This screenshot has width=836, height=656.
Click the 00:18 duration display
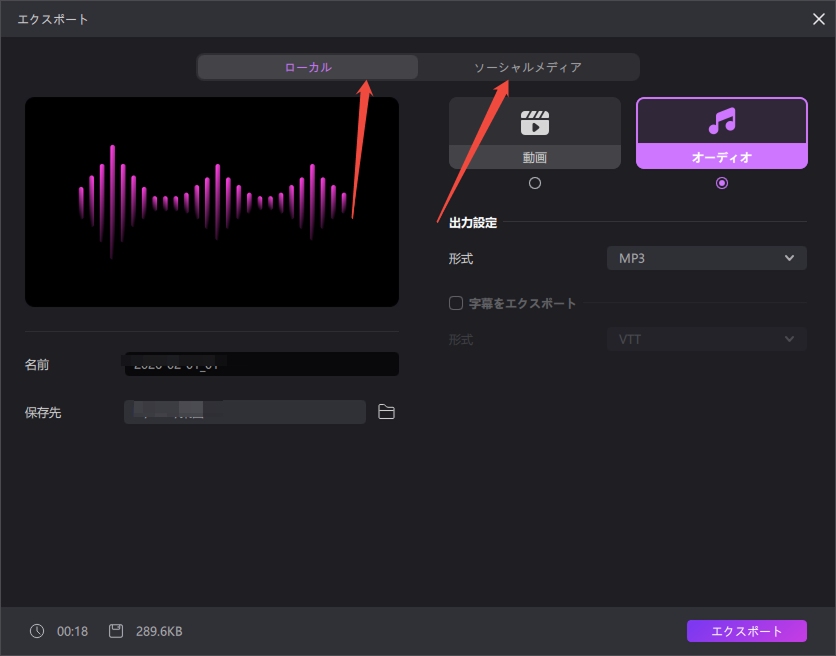[70, 631]
